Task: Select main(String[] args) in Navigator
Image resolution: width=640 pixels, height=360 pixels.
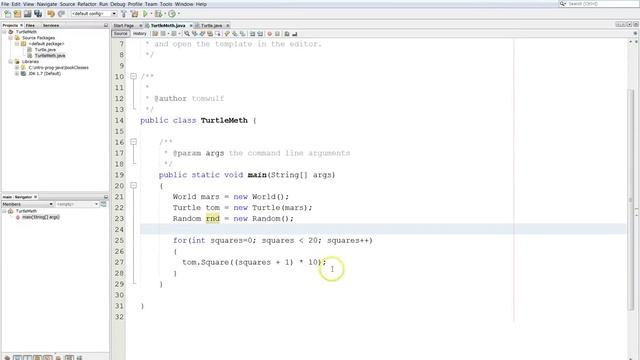Action: click(x=41, y=217)
